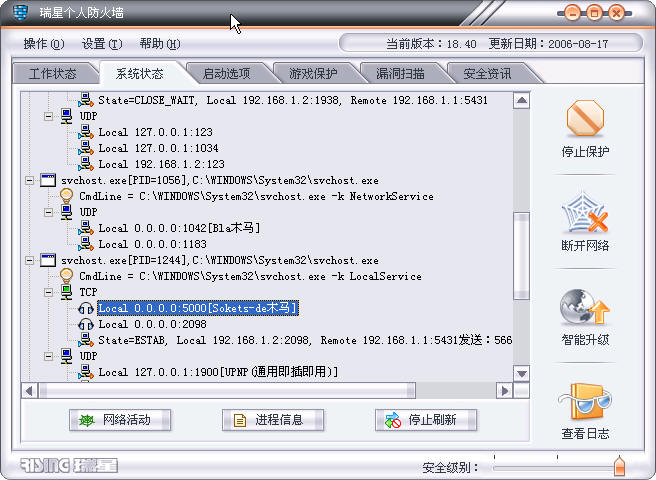Click the 进程信息 button
The image size is (656, 480).
click(x=273, y=420)
